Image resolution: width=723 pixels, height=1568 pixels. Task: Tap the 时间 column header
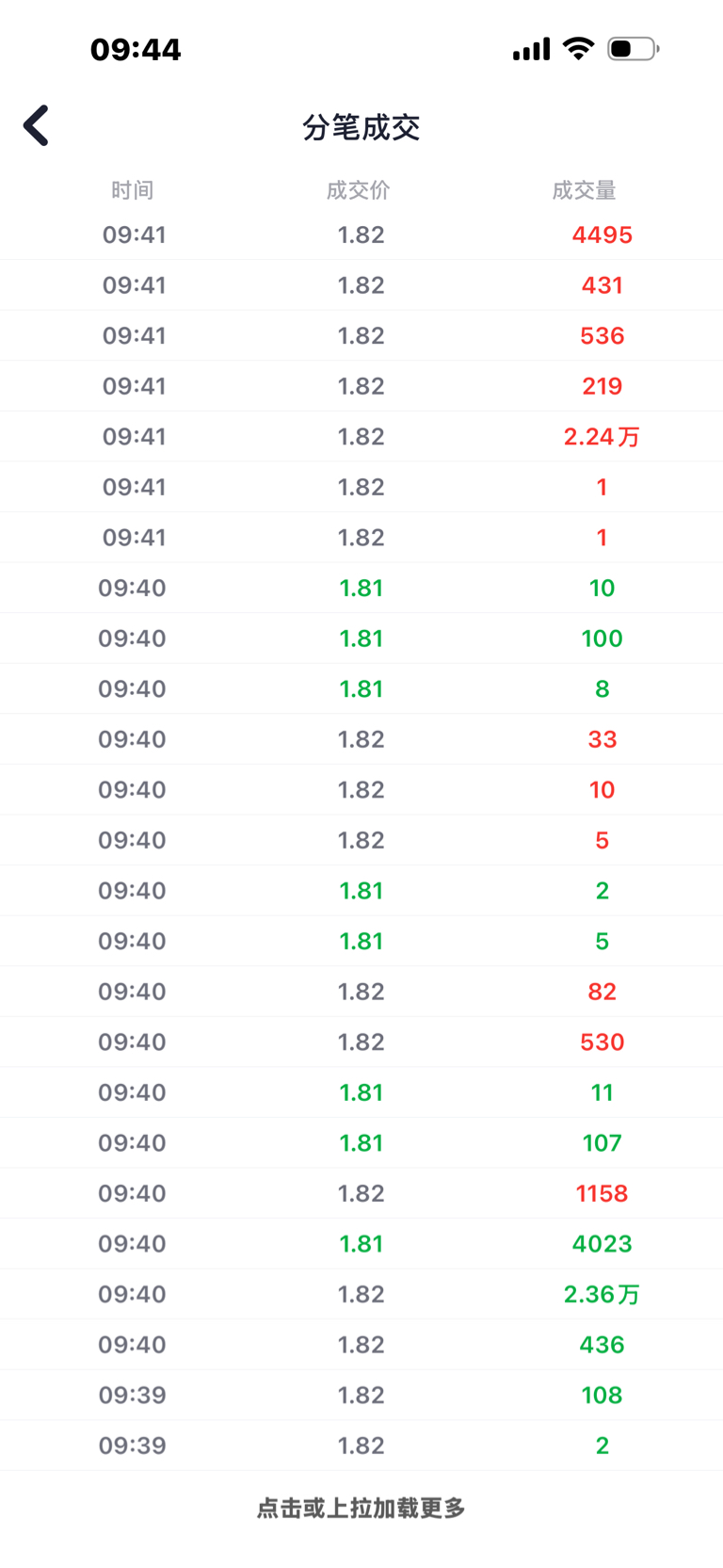(x=132, y=190)
